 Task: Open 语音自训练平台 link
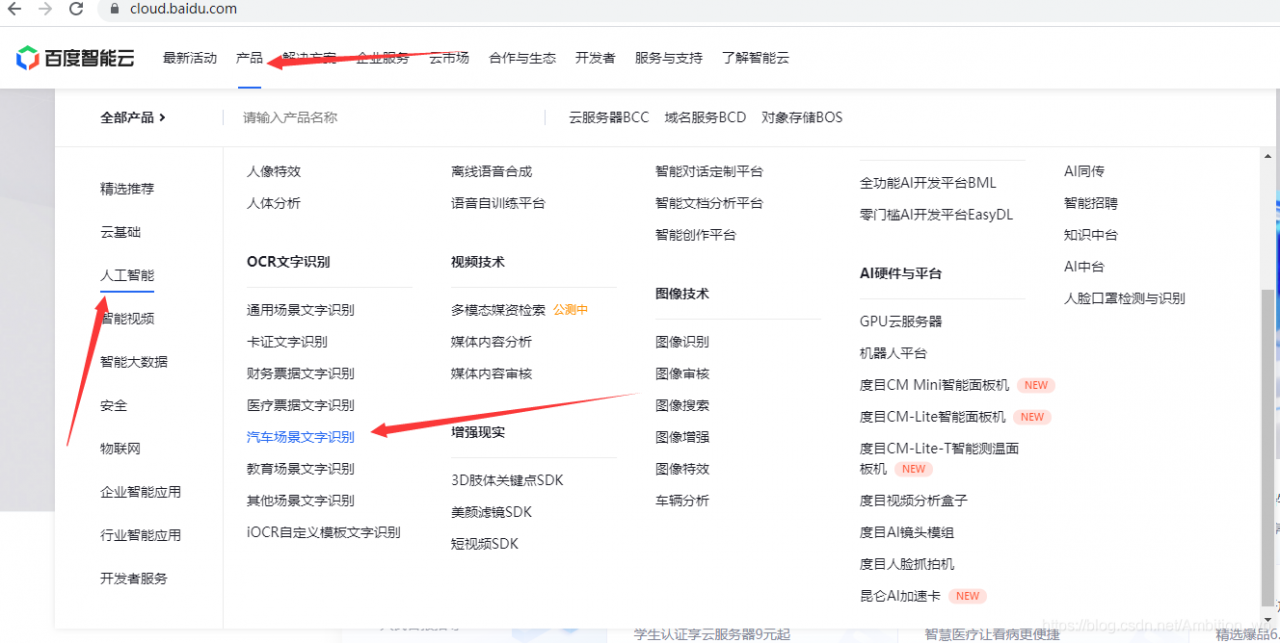coord(498,203)
